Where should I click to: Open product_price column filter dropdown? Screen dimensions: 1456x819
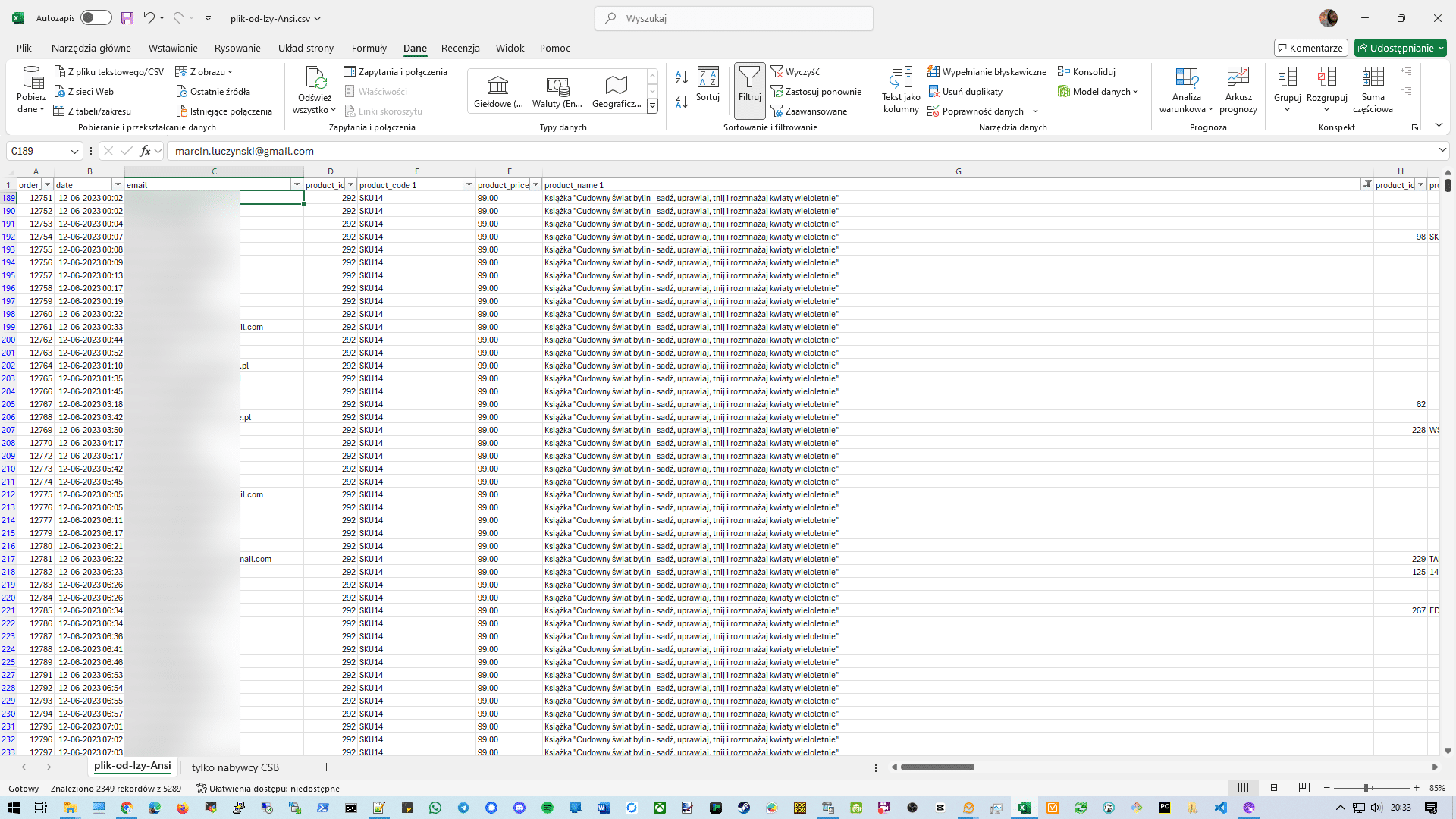(535, 185)
